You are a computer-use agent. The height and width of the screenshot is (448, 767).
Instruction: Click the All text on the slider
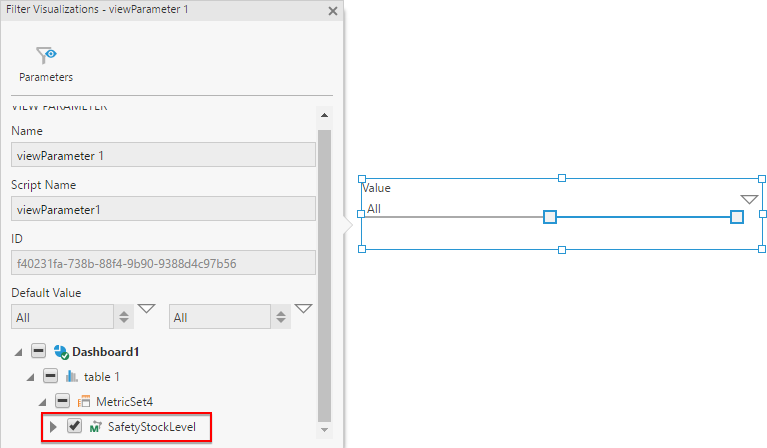point(374,209)
